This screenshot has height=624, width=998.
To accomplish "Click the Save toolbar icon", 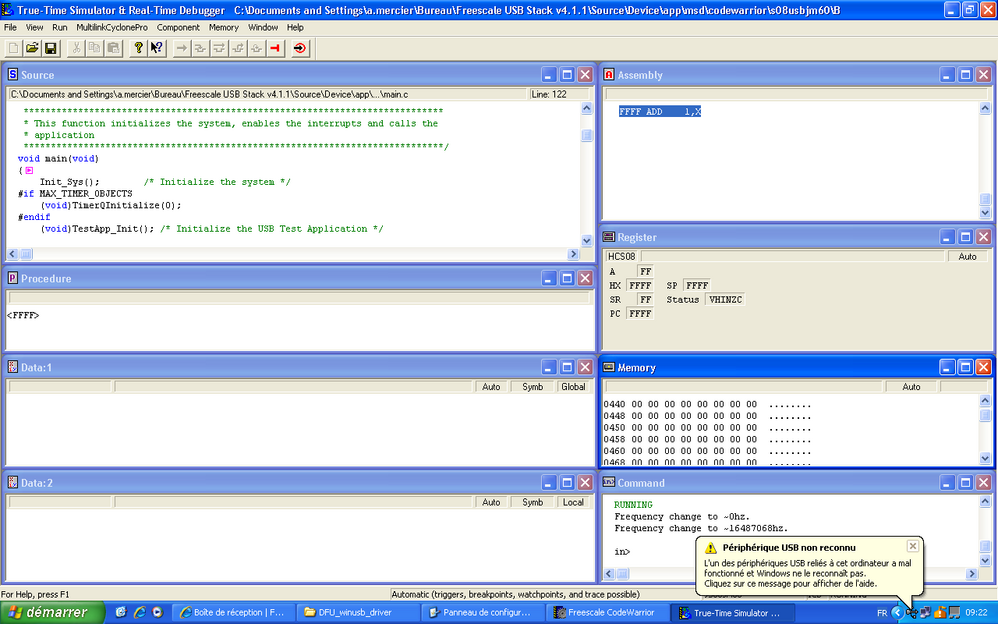I will coord(50,48).
